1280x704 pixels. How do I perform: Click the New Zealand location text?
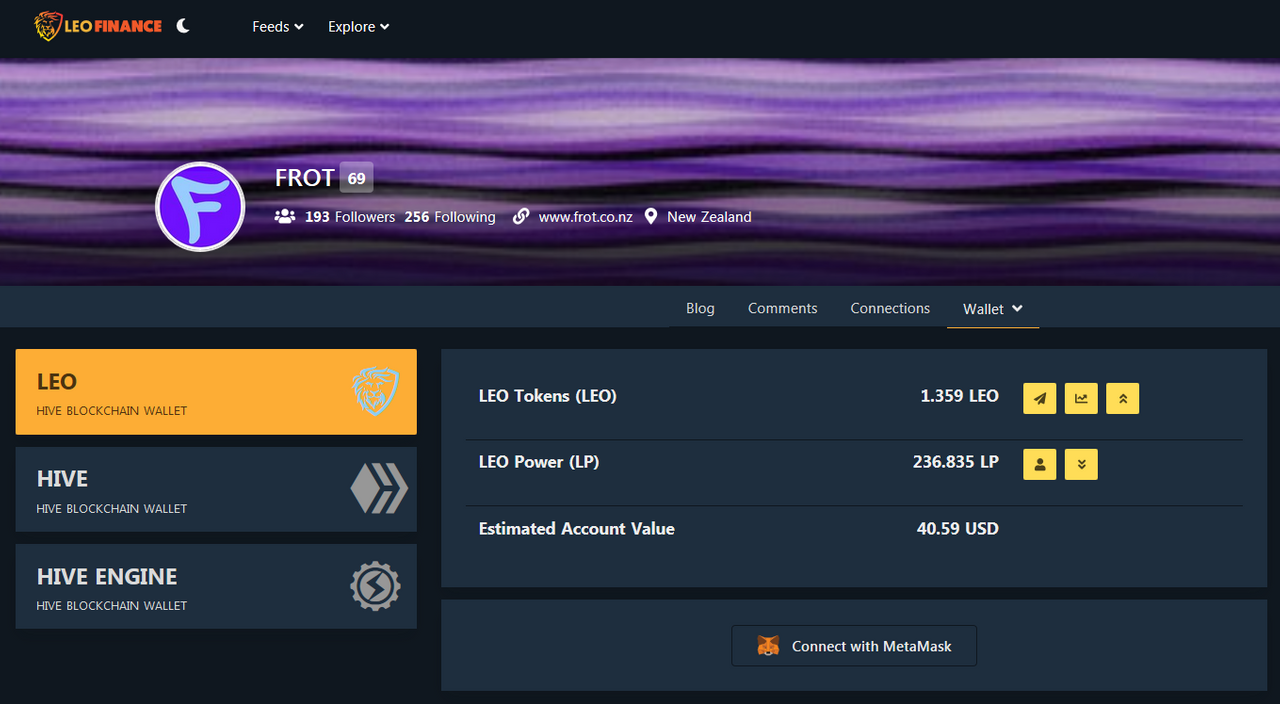[x=709, y=217]
